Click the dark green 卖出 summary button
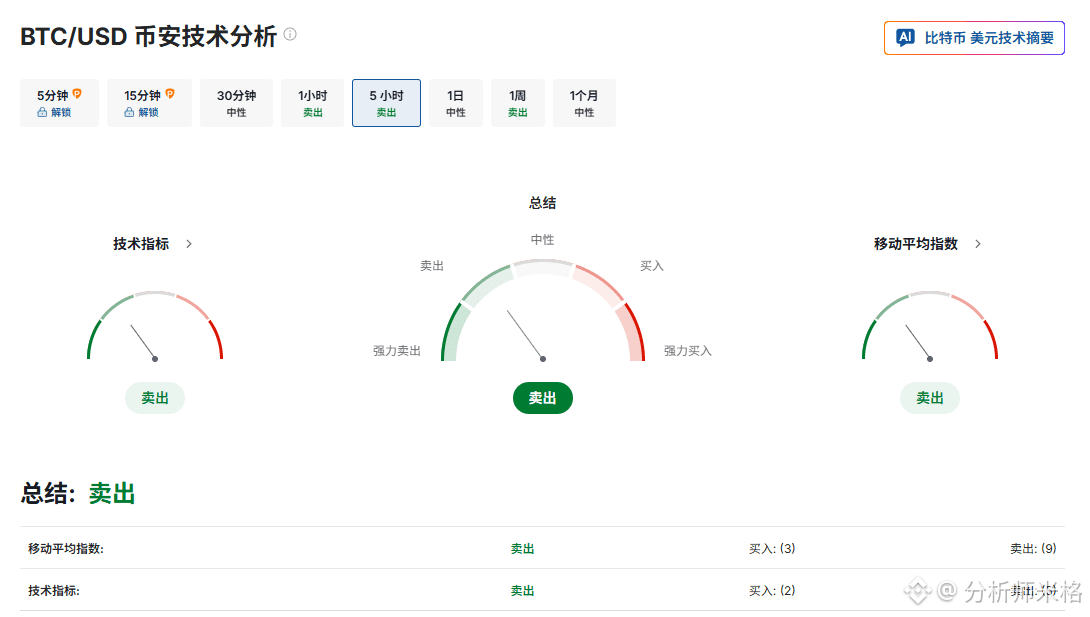The image size is (1090, 617). (x=542, y=398)
